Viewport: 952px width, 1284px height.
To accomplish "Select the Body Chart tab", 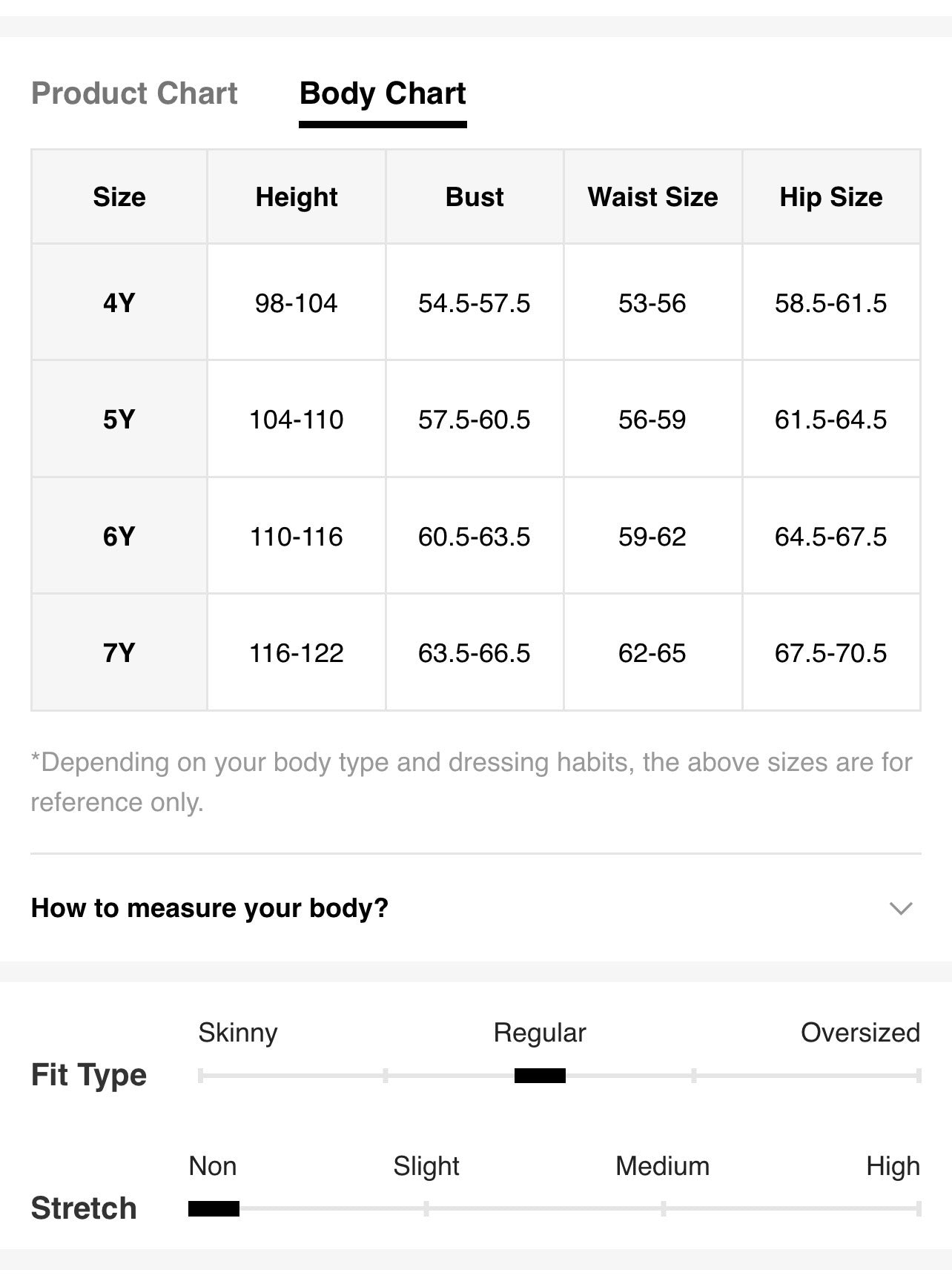I will tap(383, 93).
